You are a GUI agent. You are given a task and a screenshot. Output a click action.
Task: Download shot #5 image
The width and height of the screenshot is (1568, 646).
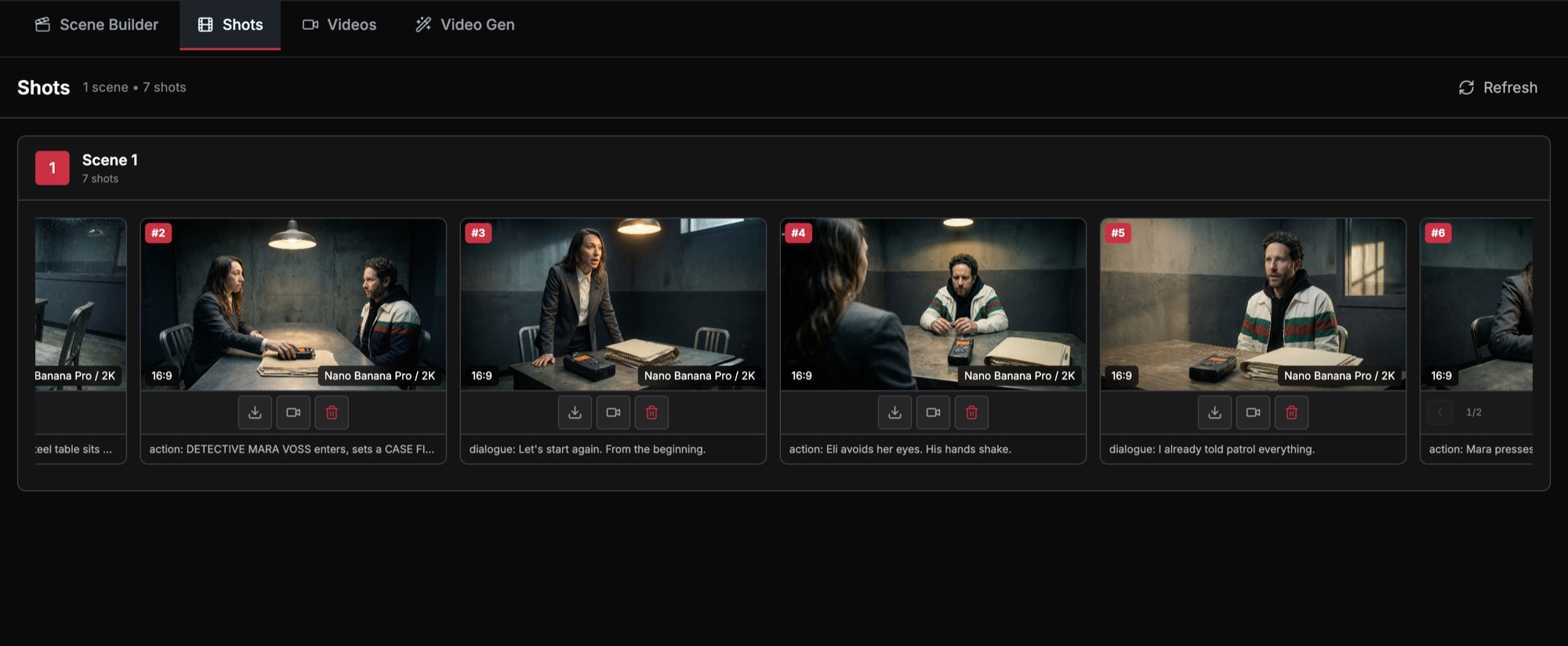1214,412
